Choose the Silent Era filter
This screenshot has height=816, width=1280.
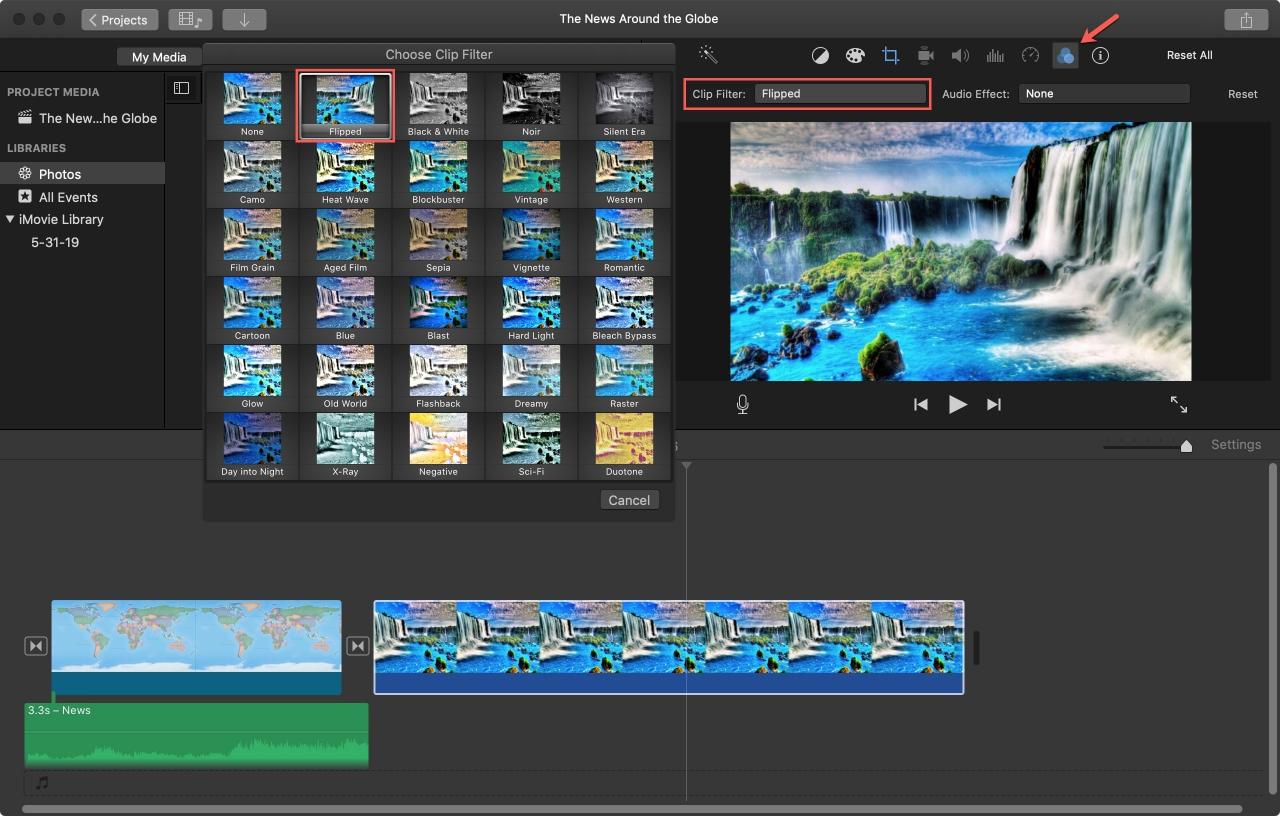pos(624,105)
